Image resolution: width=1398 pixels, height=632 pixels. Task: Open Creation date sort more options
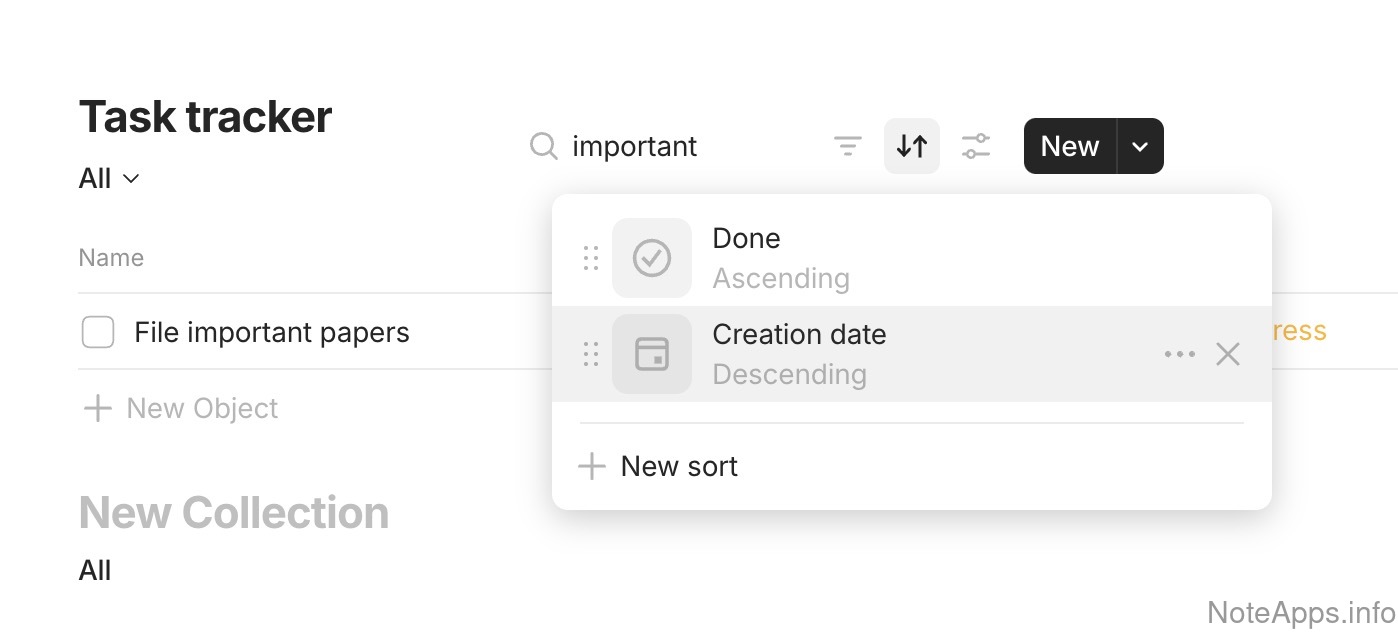pyautogui.click(x=1180, y=354)
